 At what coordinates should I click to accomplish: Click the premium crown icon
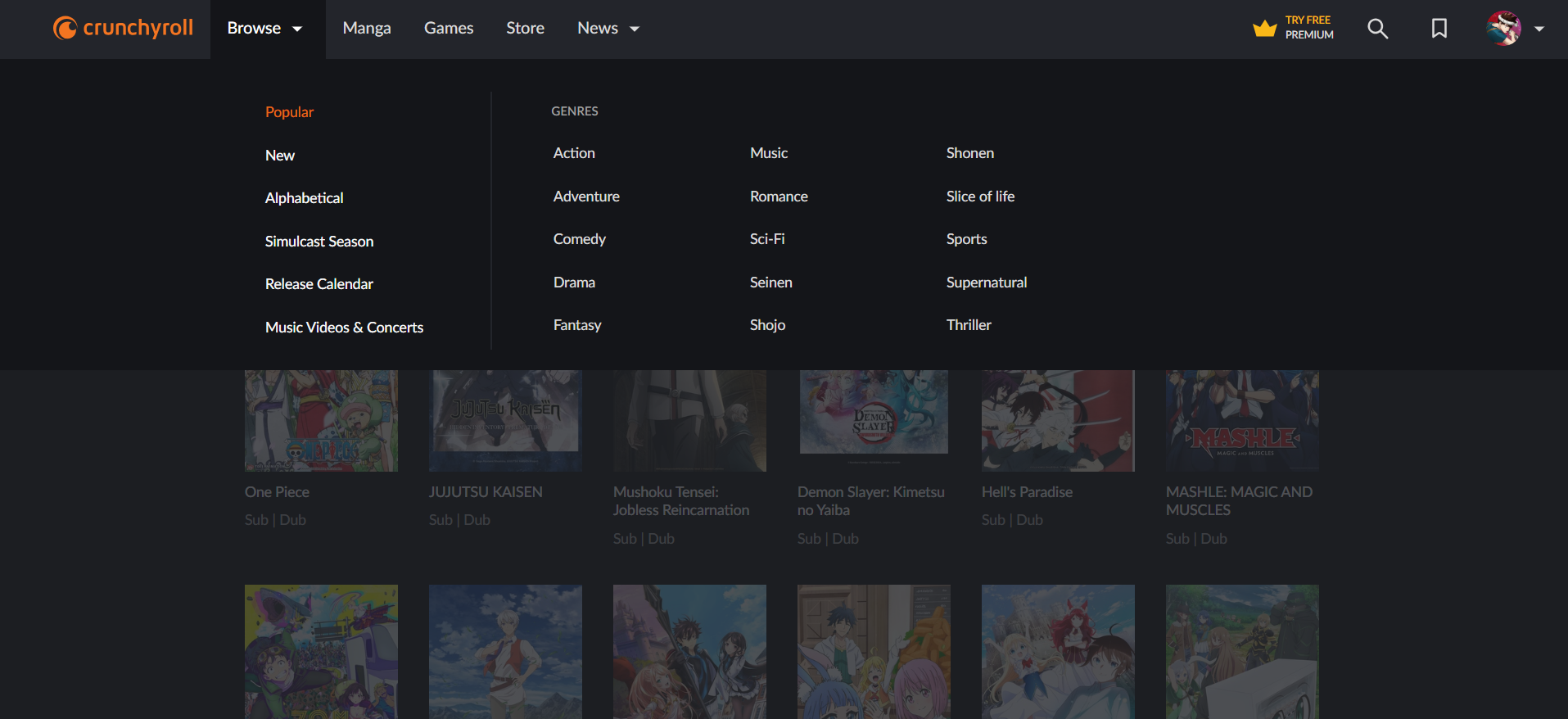pos(1264,29)
